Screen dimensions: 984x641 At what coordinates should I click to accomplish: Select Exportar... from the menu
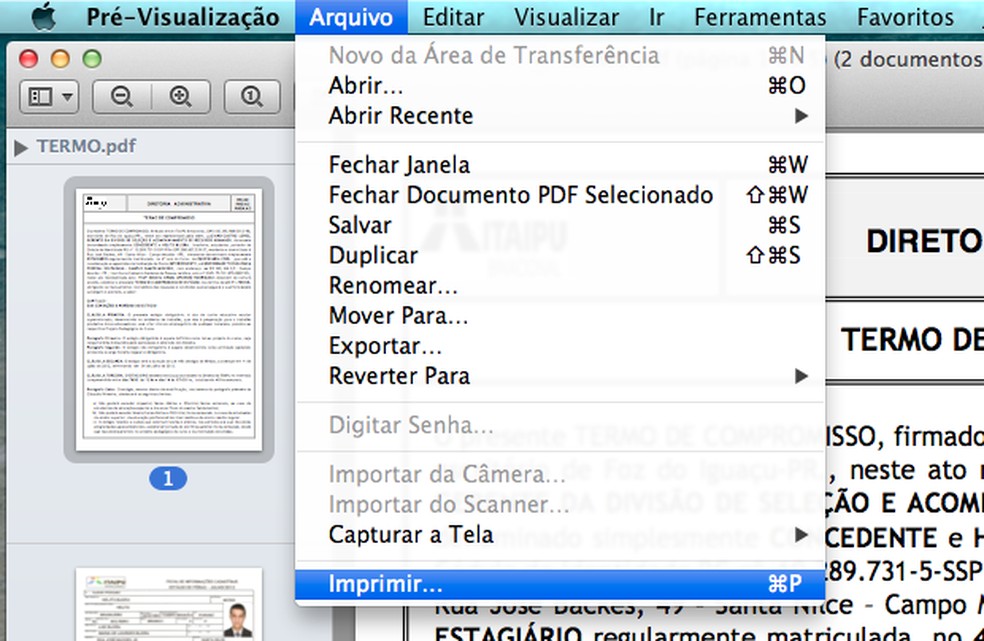point(560,345)
